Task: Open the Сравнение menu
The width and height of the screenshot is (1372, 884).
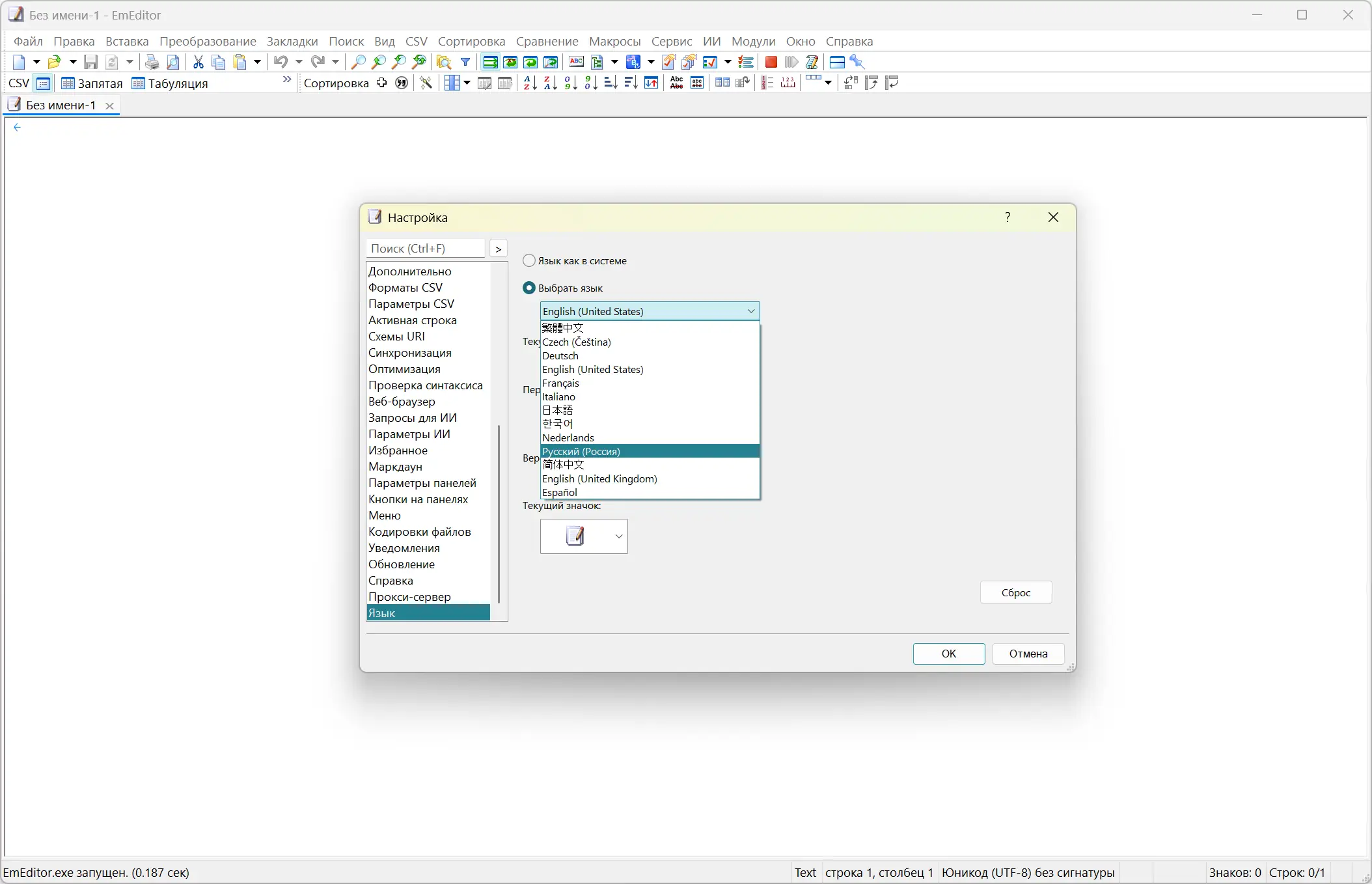Action: [547, 41]
